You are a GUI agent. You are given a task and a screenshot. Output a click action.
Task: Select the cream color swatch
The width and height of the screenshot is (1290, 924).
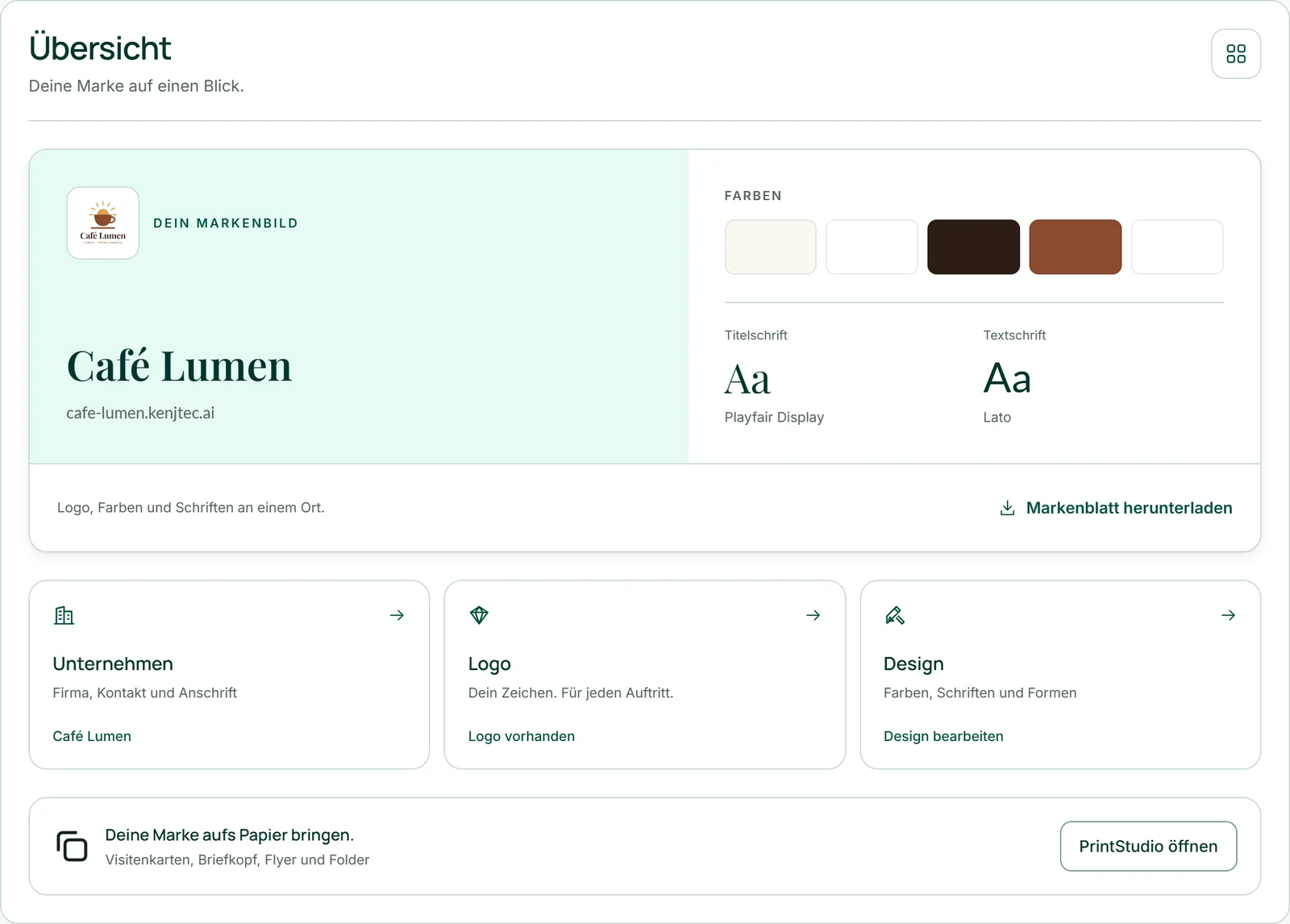(x=771, y=247)
